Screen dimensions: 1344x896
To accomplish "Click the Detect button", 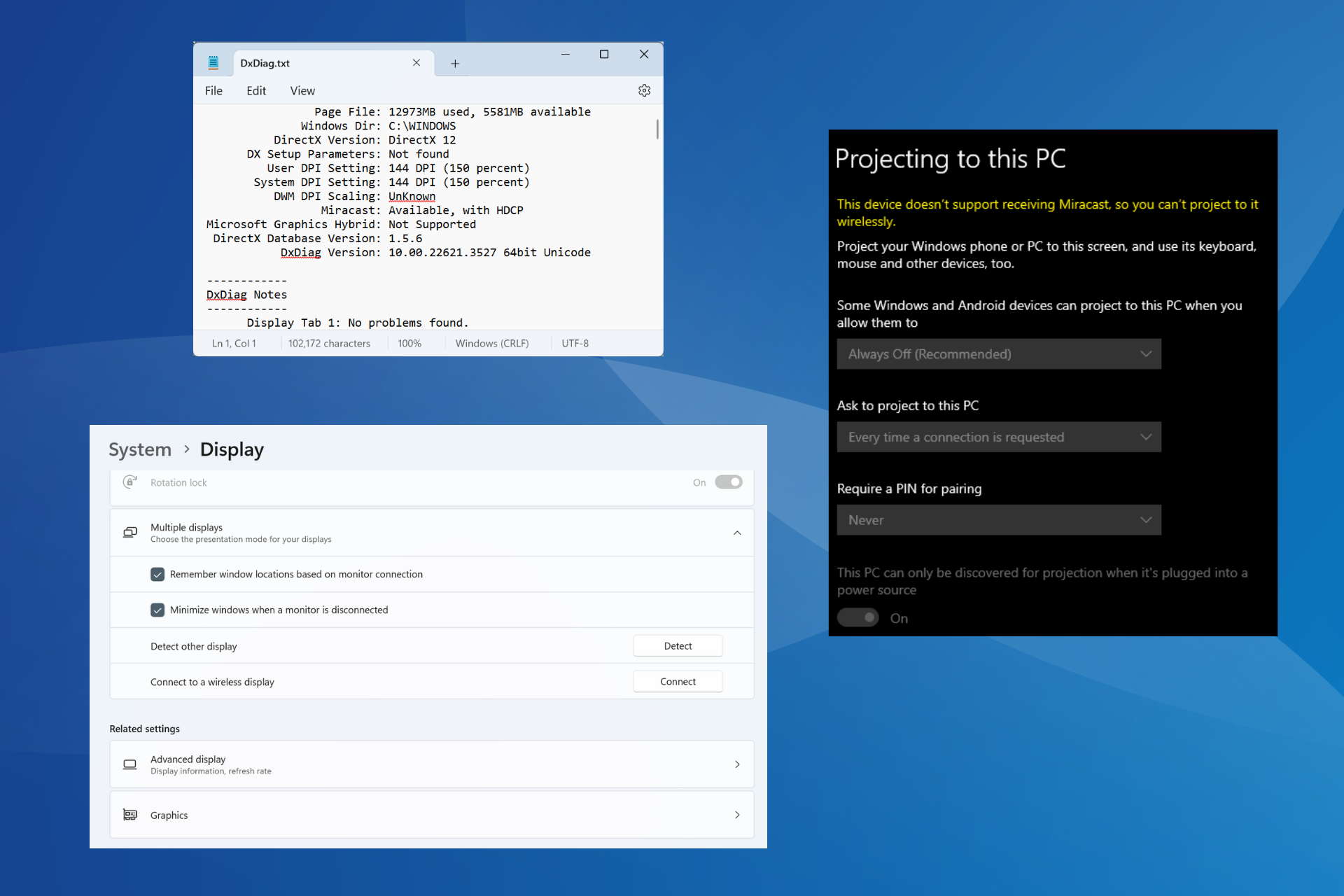I will (x=678, y=646).
